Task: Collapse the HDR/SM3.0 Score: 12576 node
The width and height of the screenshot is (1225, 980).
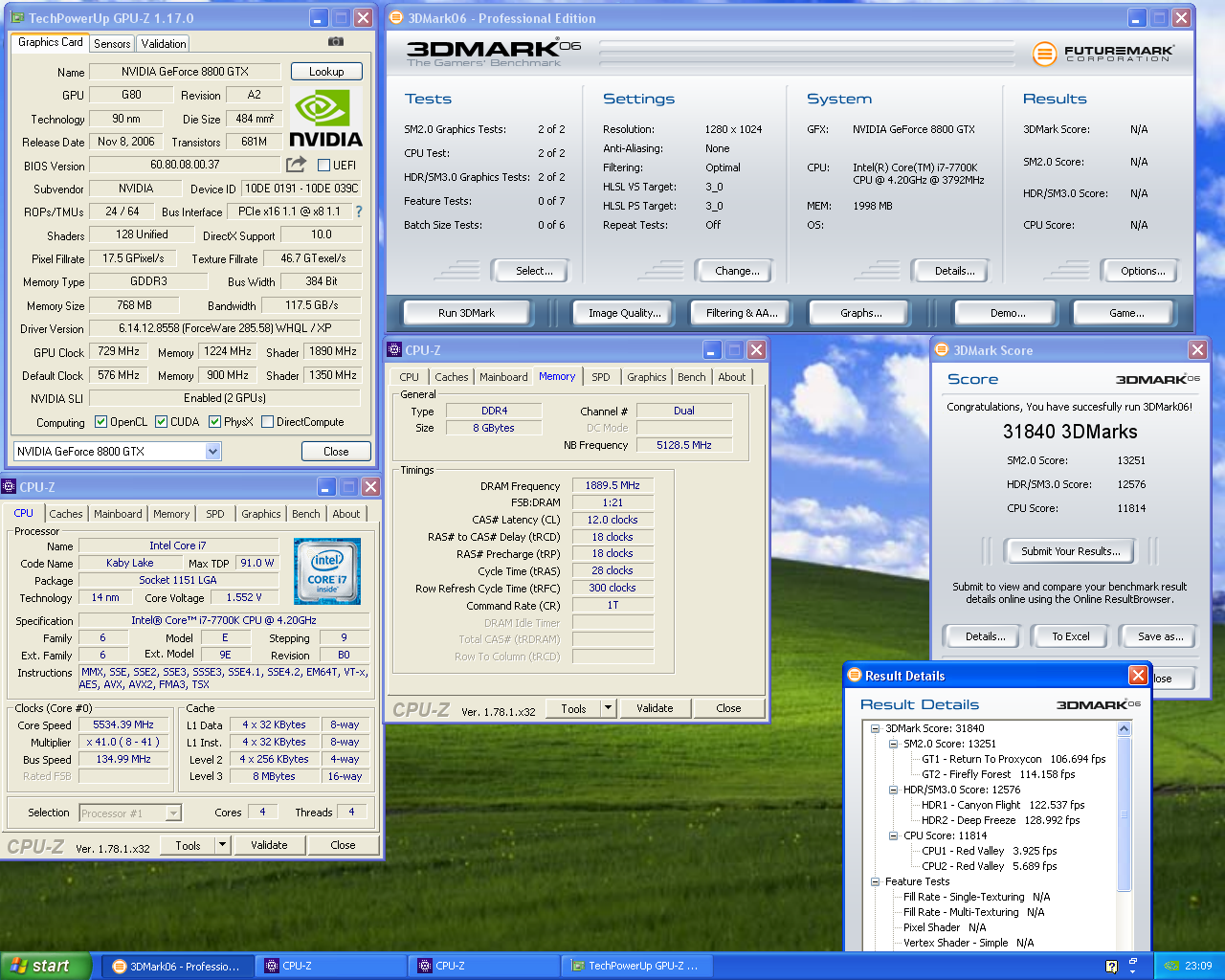Action: [x=893, y=790]
